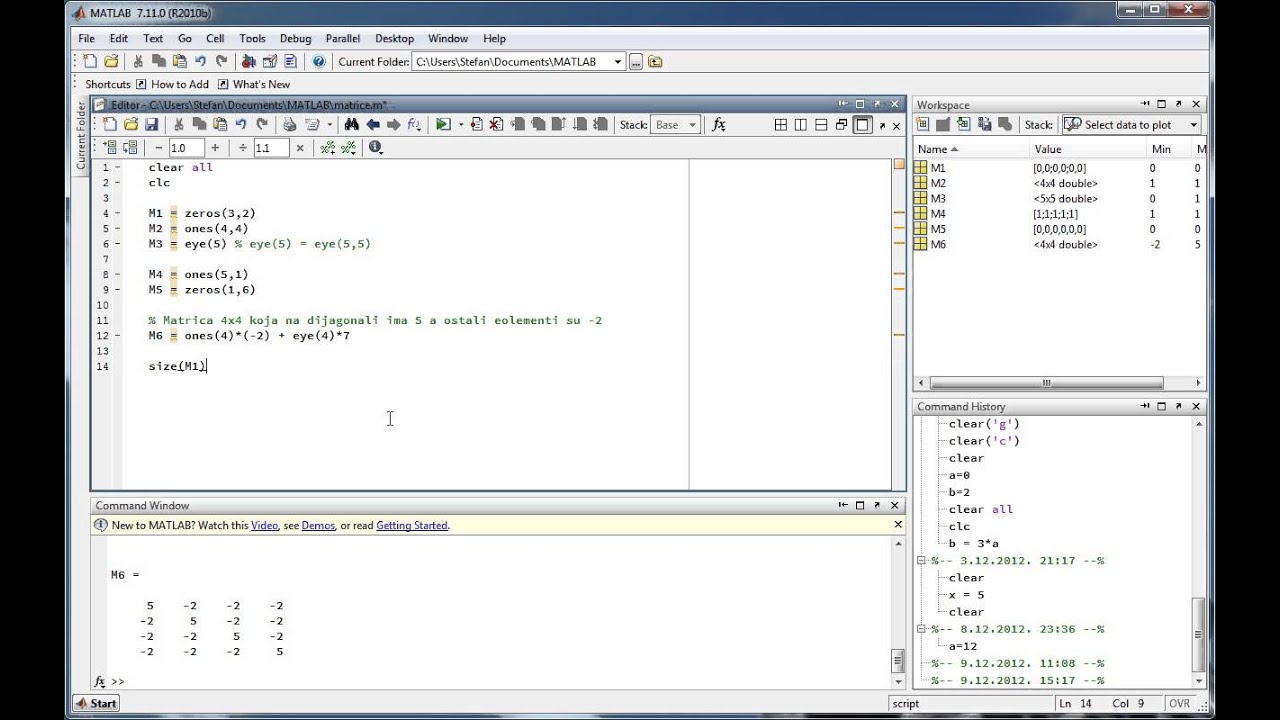This screenshot has width=1280, height=720.
Task: Click increment plus button beside 1.0
Action: point(215,147)
